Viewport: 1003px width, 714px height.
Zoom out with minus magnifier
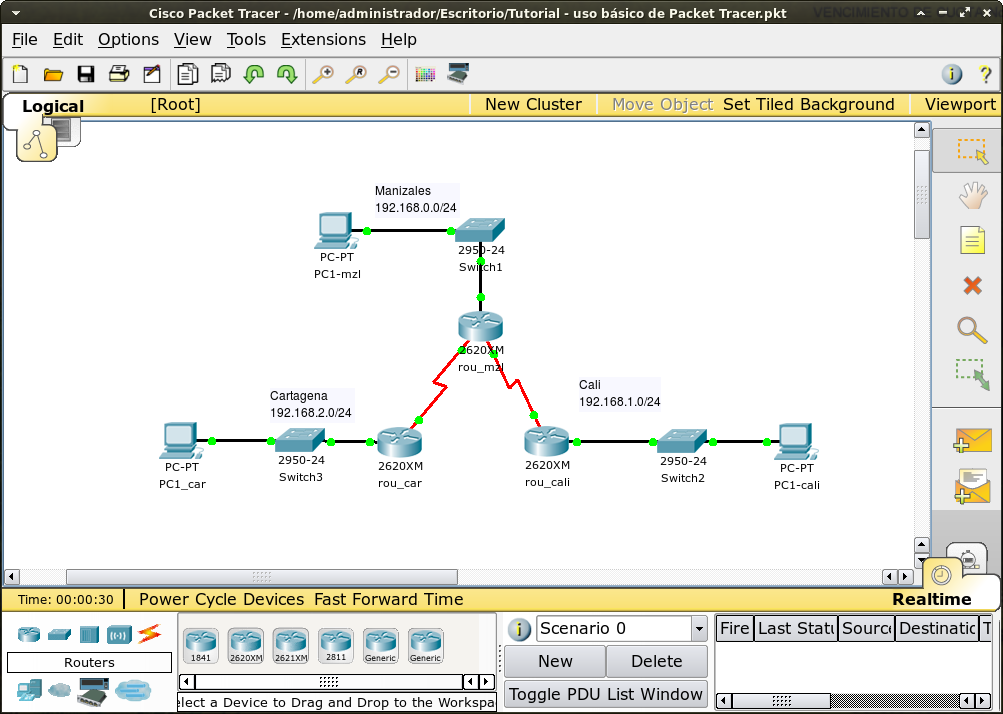[x=389, y=74]
